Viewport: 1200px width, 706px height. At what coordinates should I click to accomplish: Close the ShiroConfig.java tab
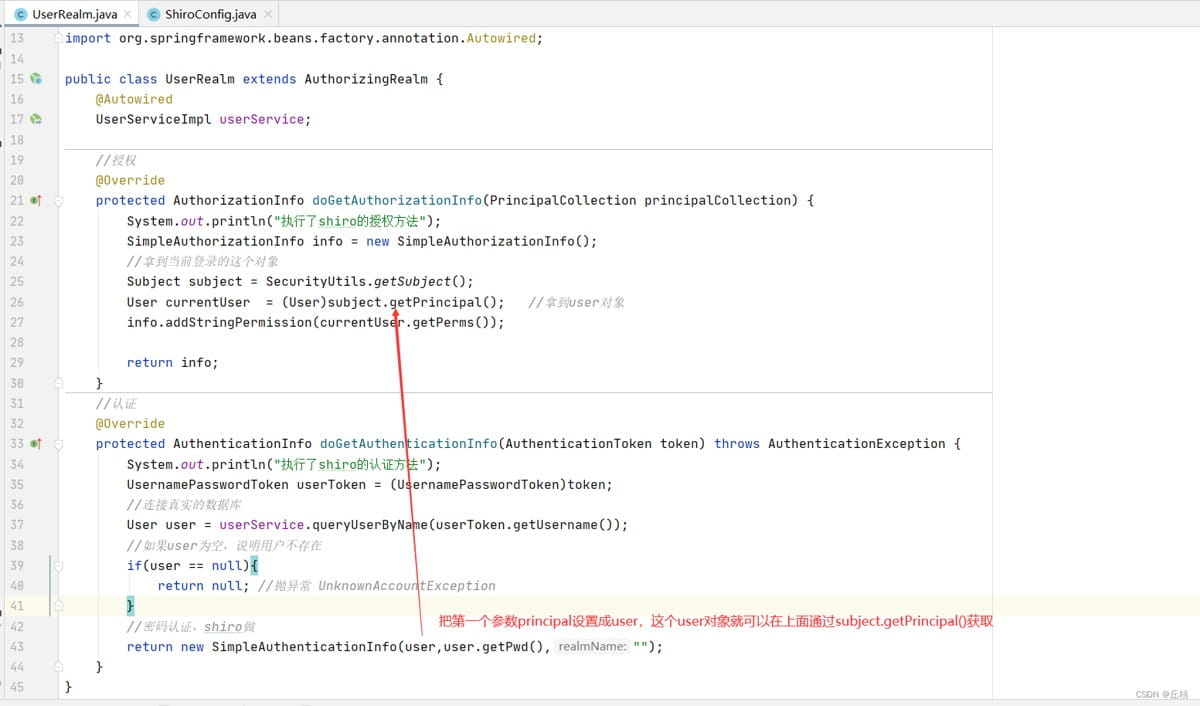click(267, 14)
